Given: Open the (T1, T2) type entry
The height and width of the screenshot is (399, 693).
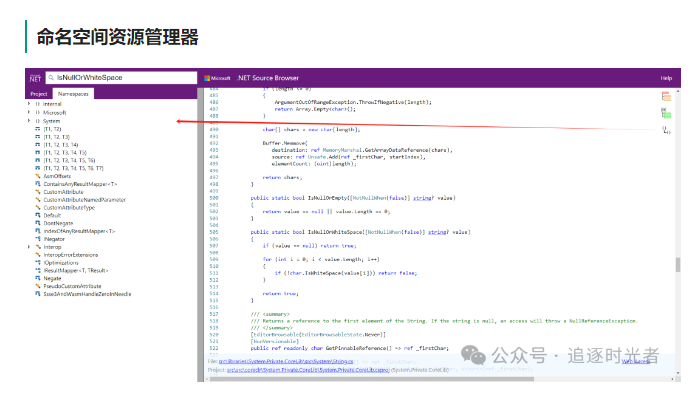Looking at the screenshot, I should [x=52, y=129].
